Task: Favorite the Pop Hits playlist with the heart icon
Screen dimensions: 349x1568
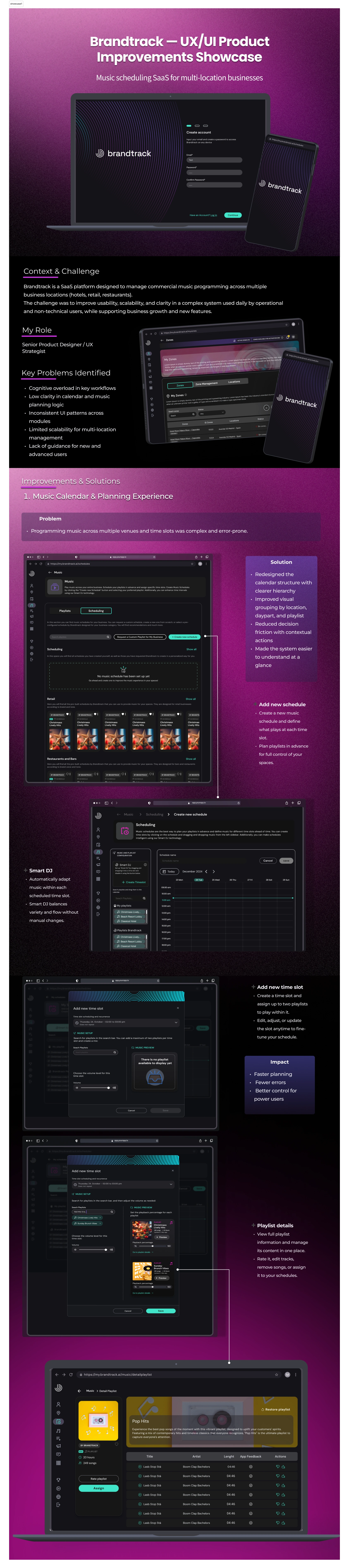Action: tap(116, 1444)
